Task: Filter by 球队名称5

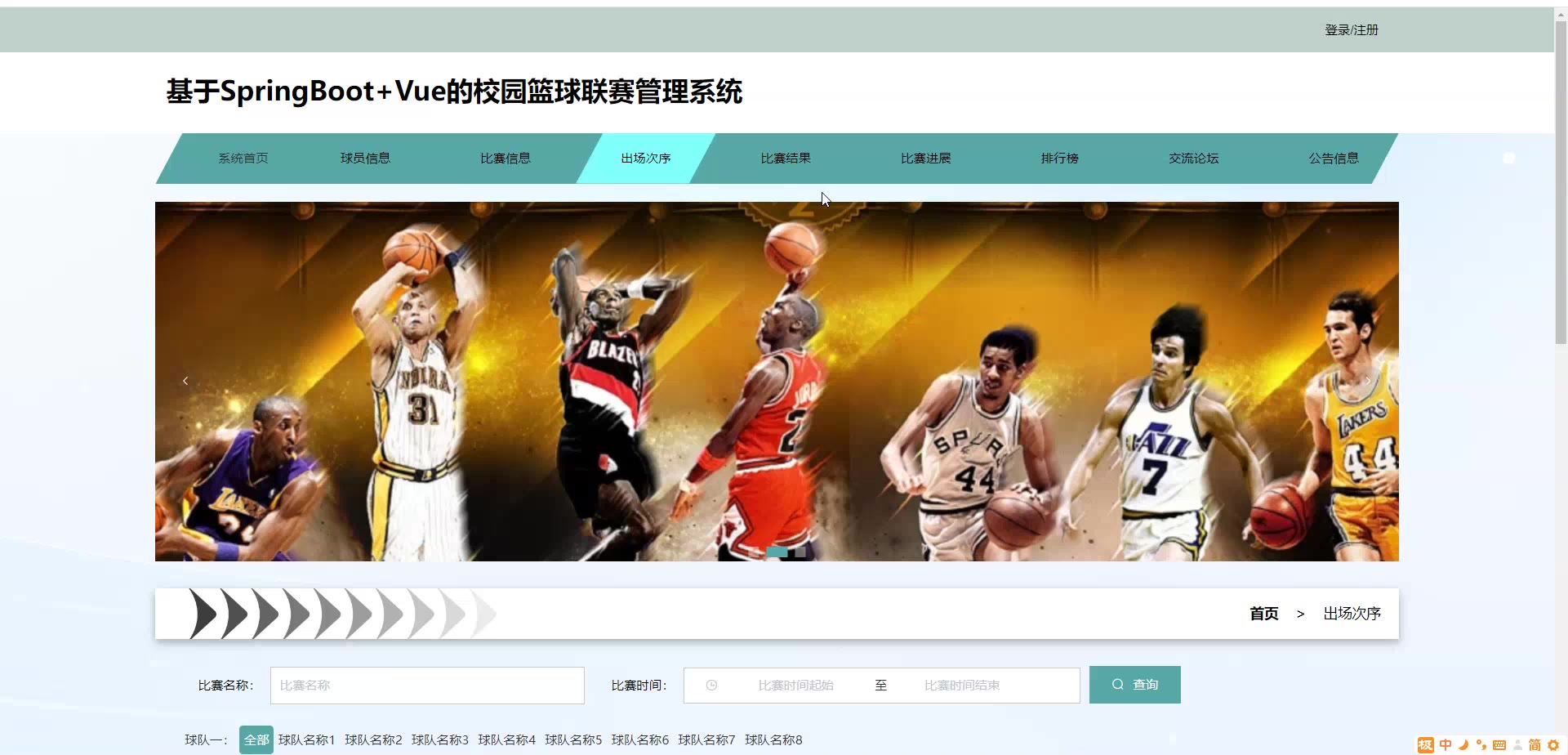Action: click(573, 740)
